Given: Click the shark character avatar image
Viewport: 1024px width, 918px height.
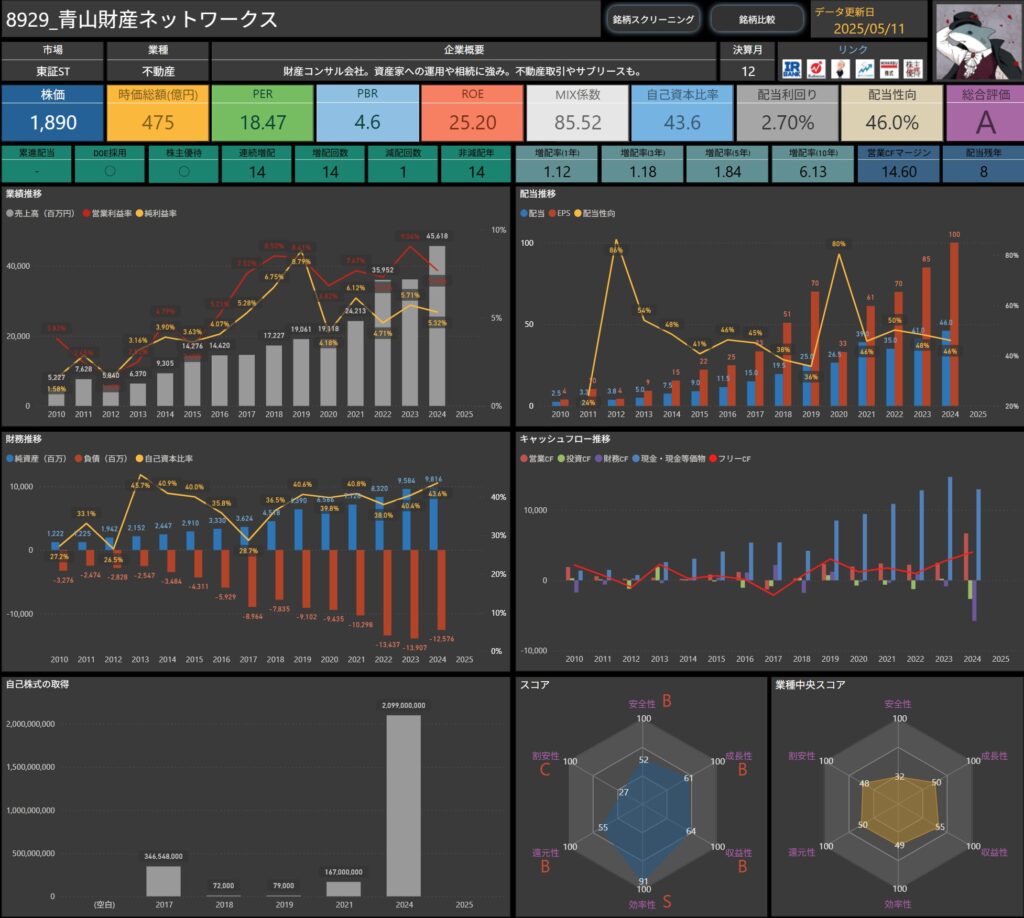Looking at the screenshot, I should tap(977, 42).
